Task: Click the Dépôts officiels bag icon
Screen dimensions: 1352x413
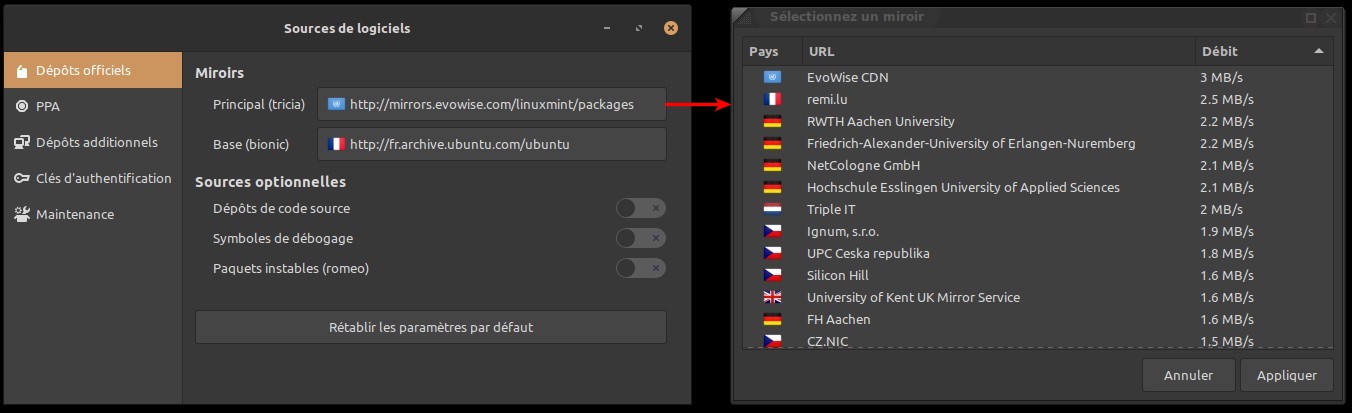Action: pos(22,71)
